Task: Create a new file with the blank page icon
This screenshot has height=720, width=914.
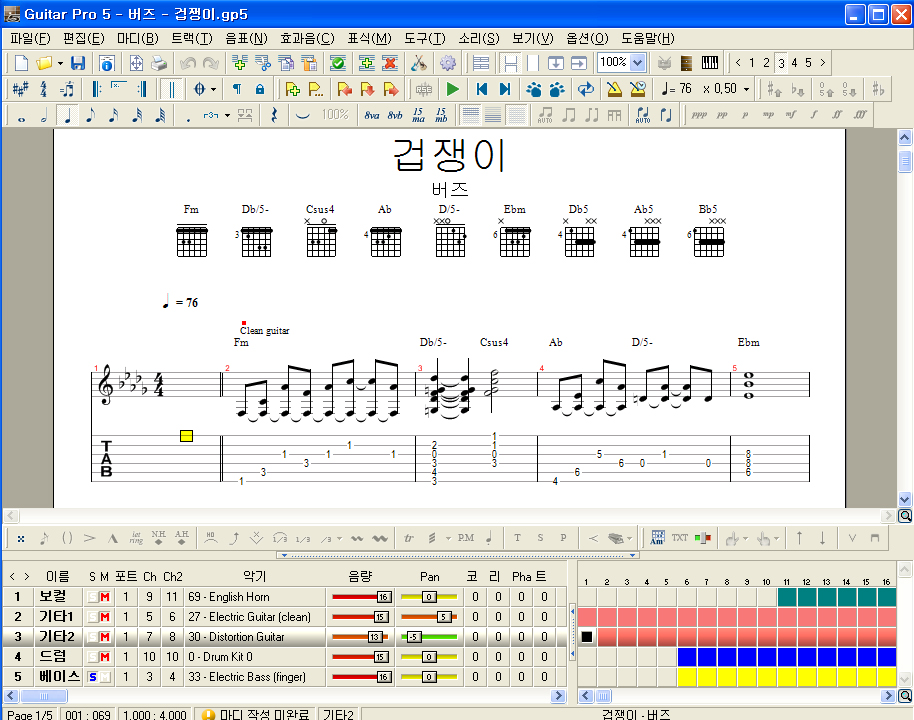Action: tap(21, 63)
